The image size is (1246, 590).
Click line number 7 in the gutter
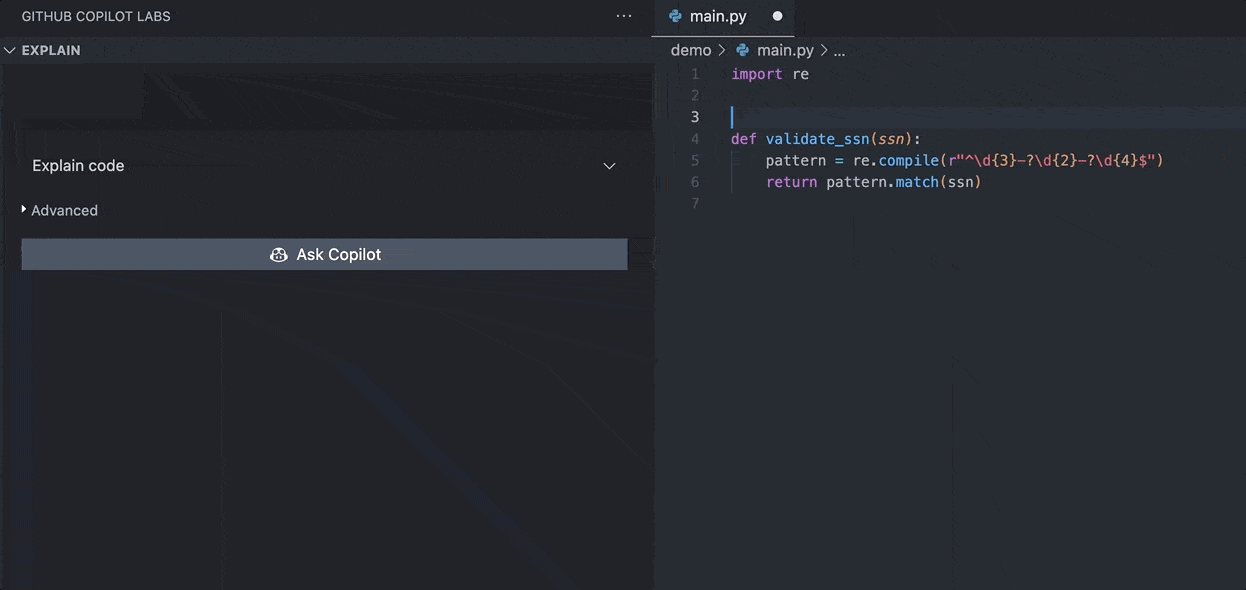(695, 203)
